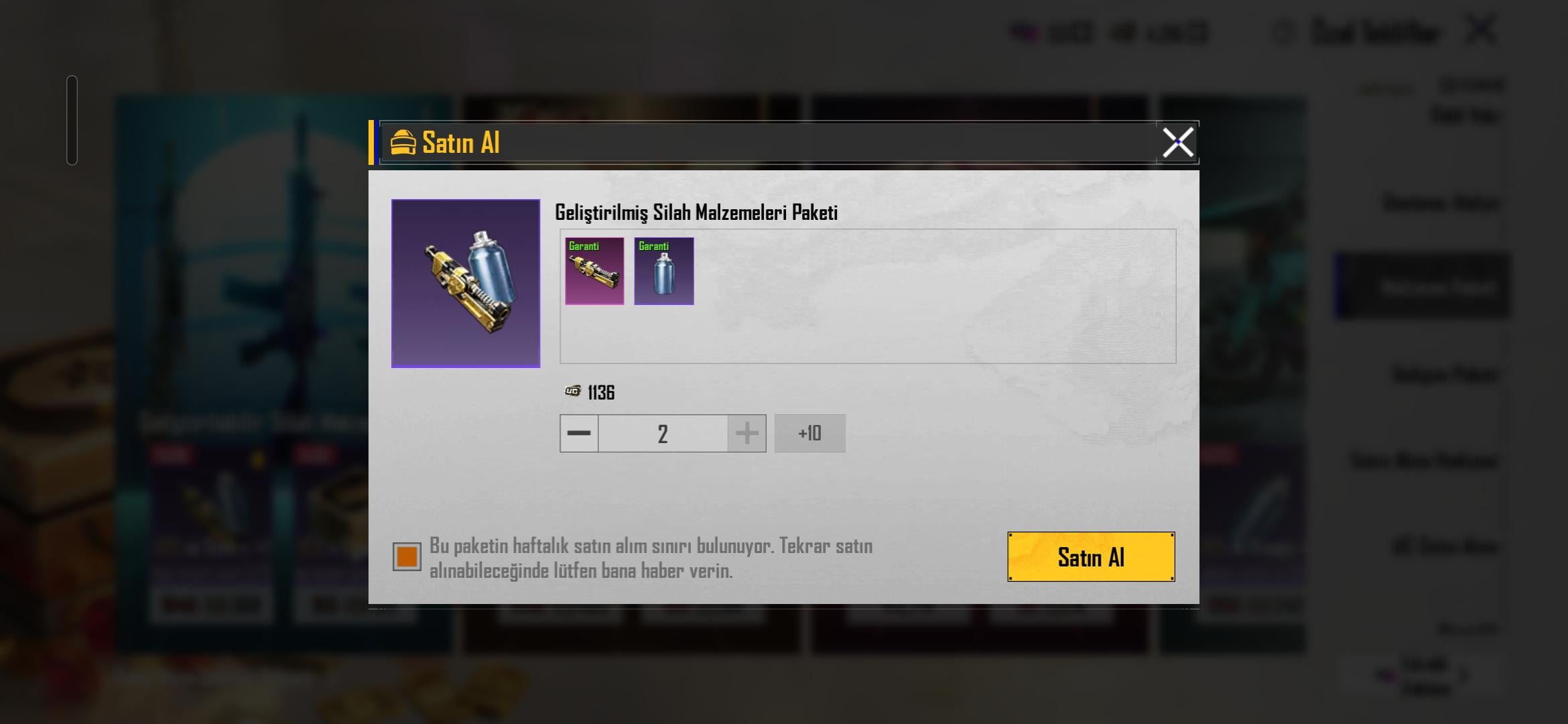
Task: Click the vertical scrollbar at far left
Action: (x=72, y=120)
